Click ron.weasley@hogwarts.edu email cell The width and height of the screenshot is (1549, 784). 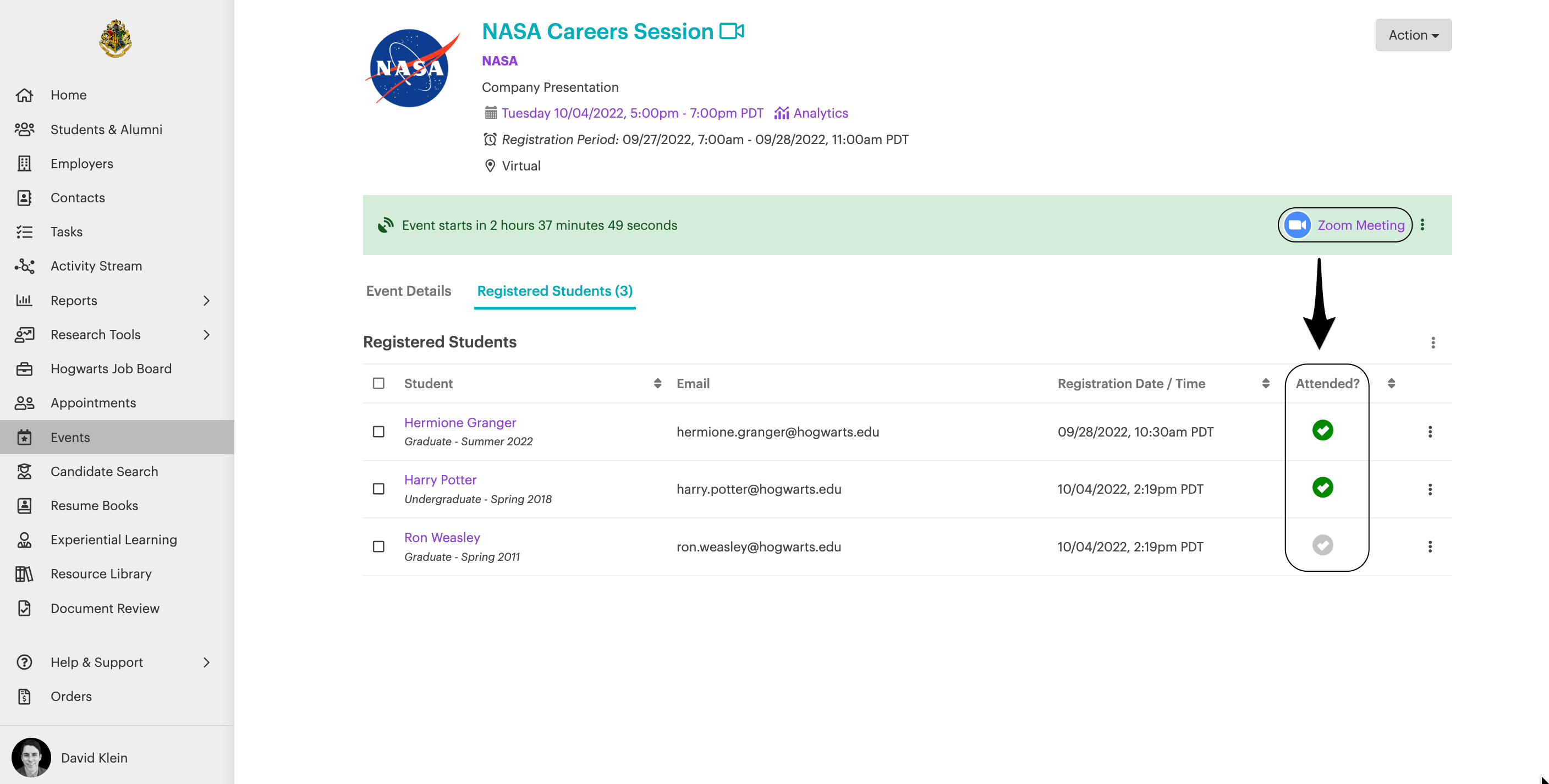tap(759, 546)
